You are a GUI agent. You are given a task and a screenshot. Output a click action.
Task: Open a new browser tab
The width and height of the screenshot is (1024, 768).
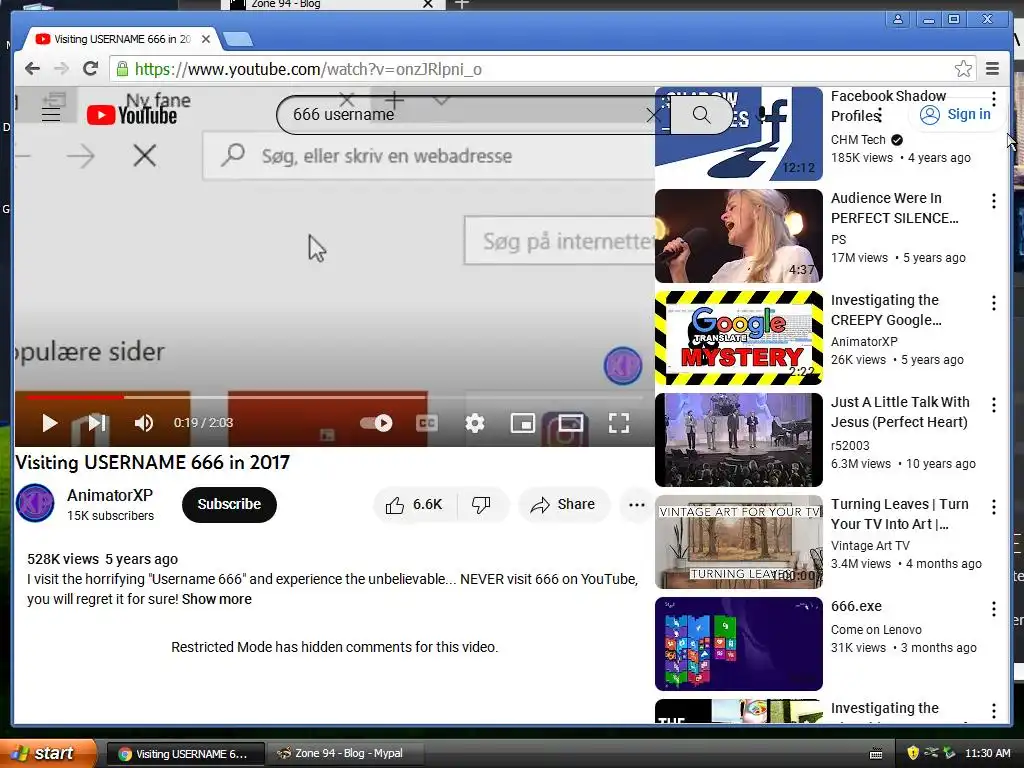(x=238, y=40)
